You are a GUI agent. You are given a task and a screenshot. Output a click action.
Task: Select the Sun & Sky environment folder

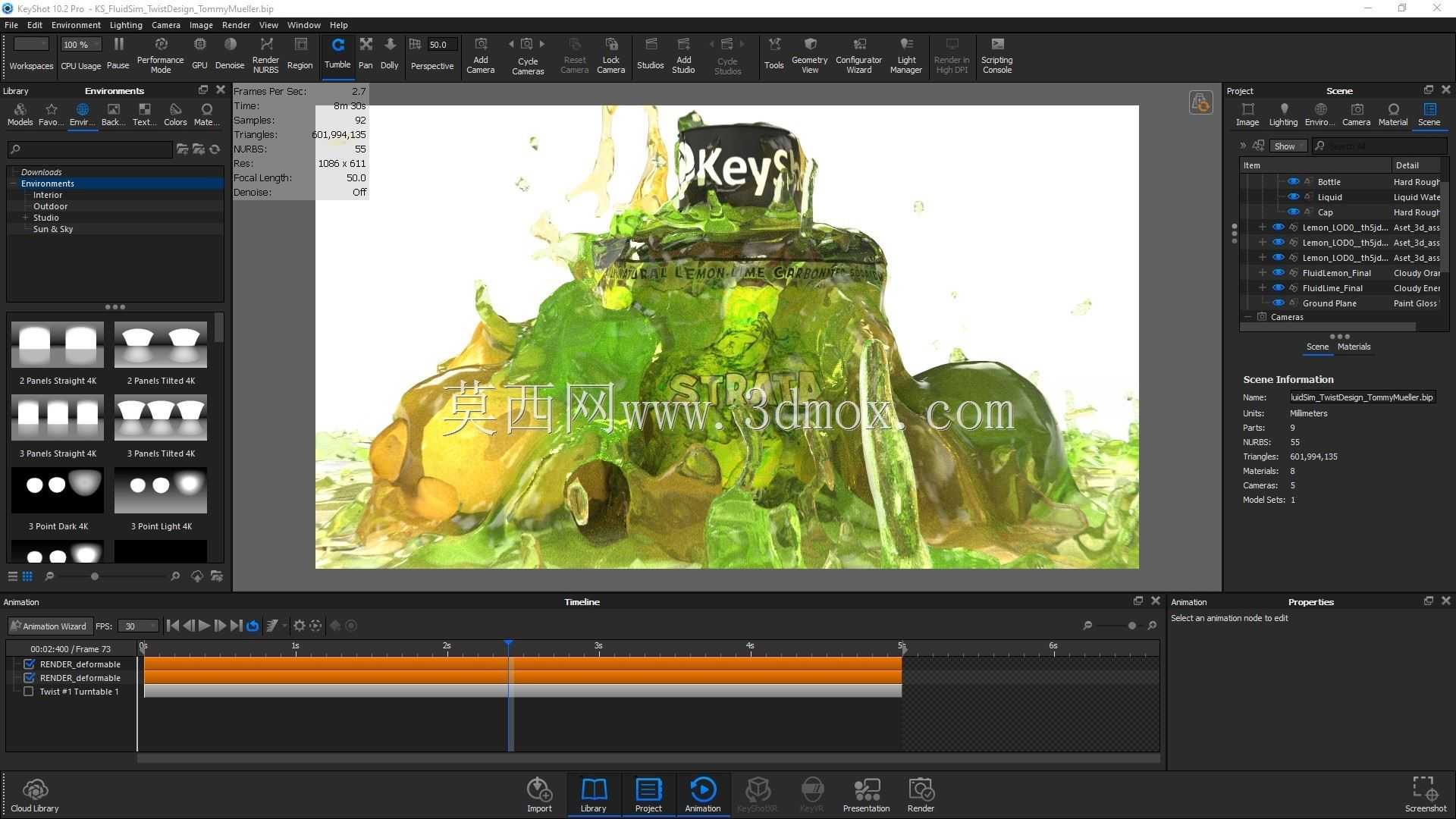(x=53, y=229)
